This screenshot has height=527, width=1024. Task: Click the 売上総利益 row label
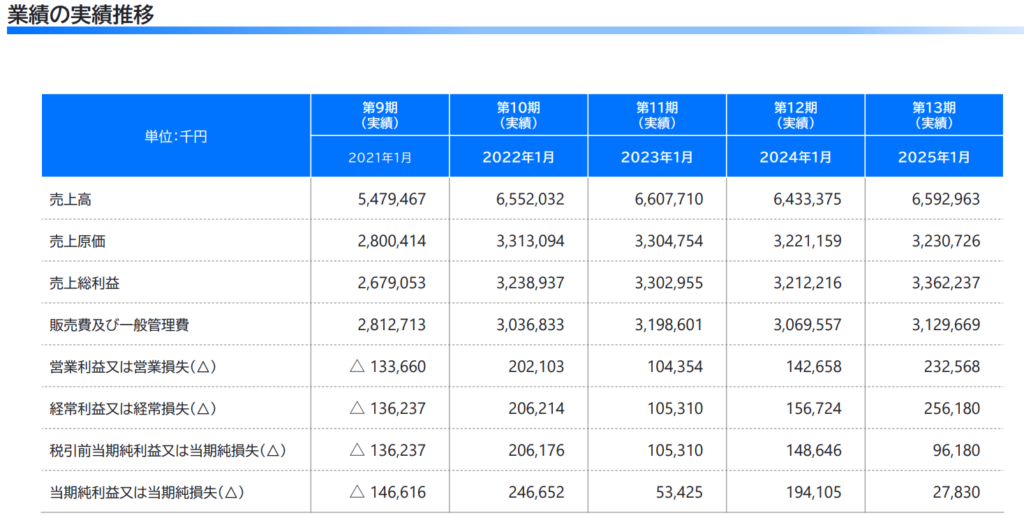click(85, 283)
